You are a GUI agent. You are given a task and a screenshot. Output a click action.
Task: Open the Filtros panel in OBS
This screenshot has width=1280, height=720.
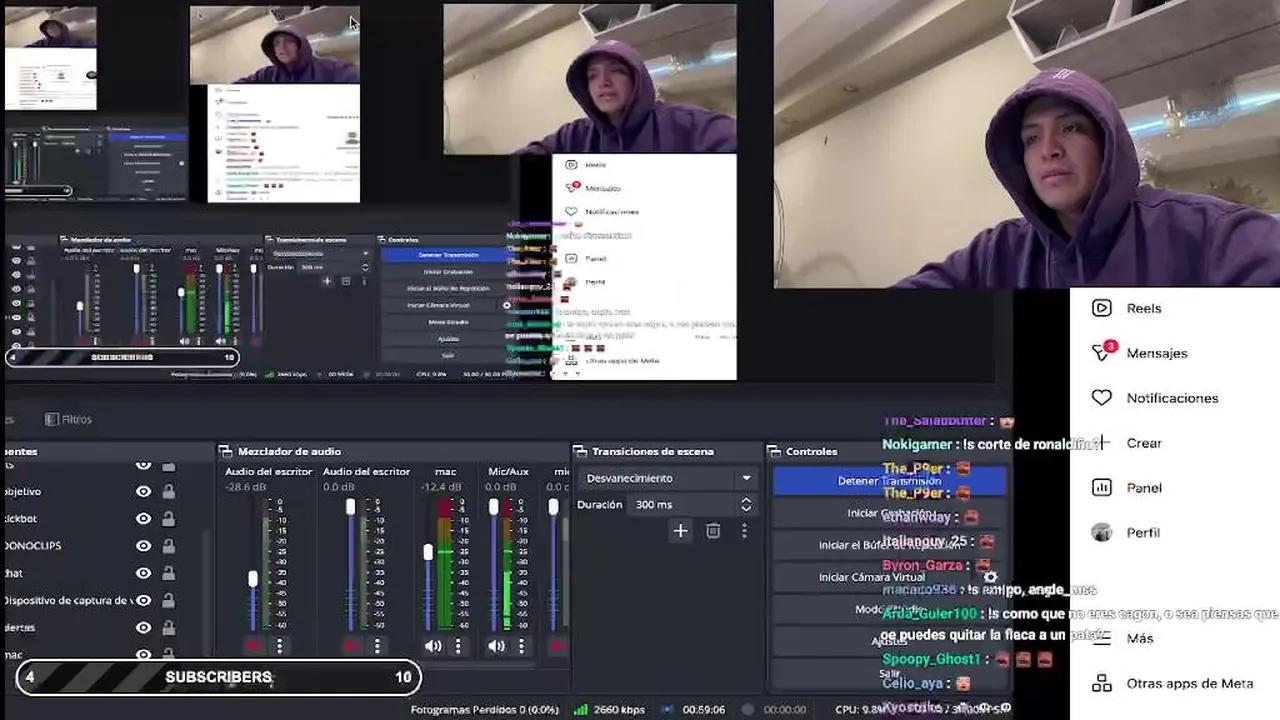pos(68,419)
